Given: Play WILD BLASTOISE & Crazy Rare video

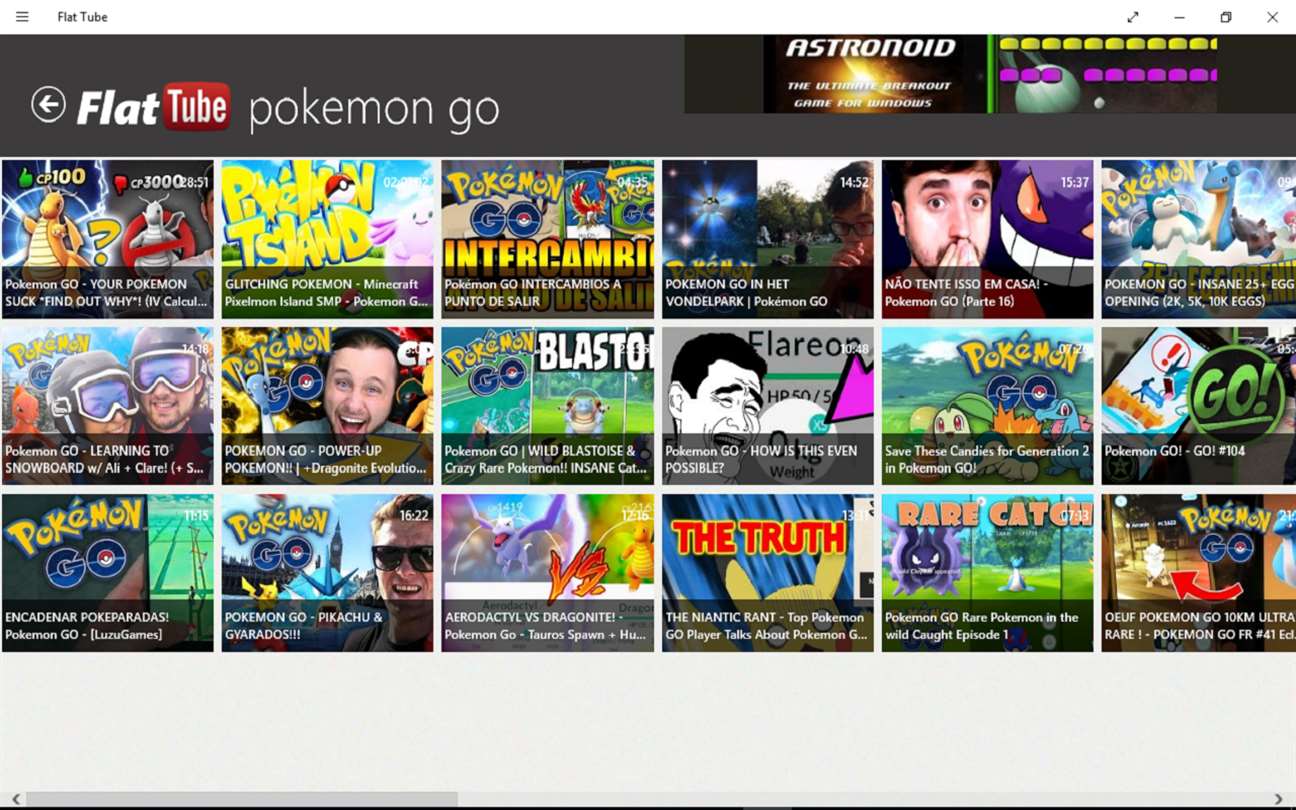Looking at the screenshot, I should [x=548, y=406].
